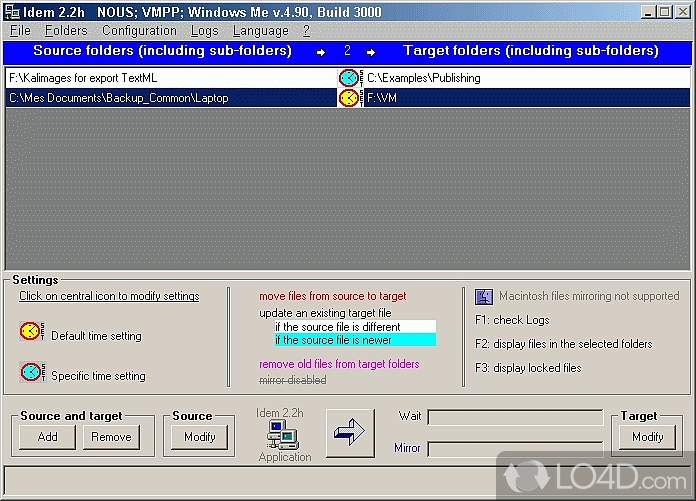Select source row F:\Kalimages for export TextML
This screenshot has height=501, width=696.
click(171, 78)
